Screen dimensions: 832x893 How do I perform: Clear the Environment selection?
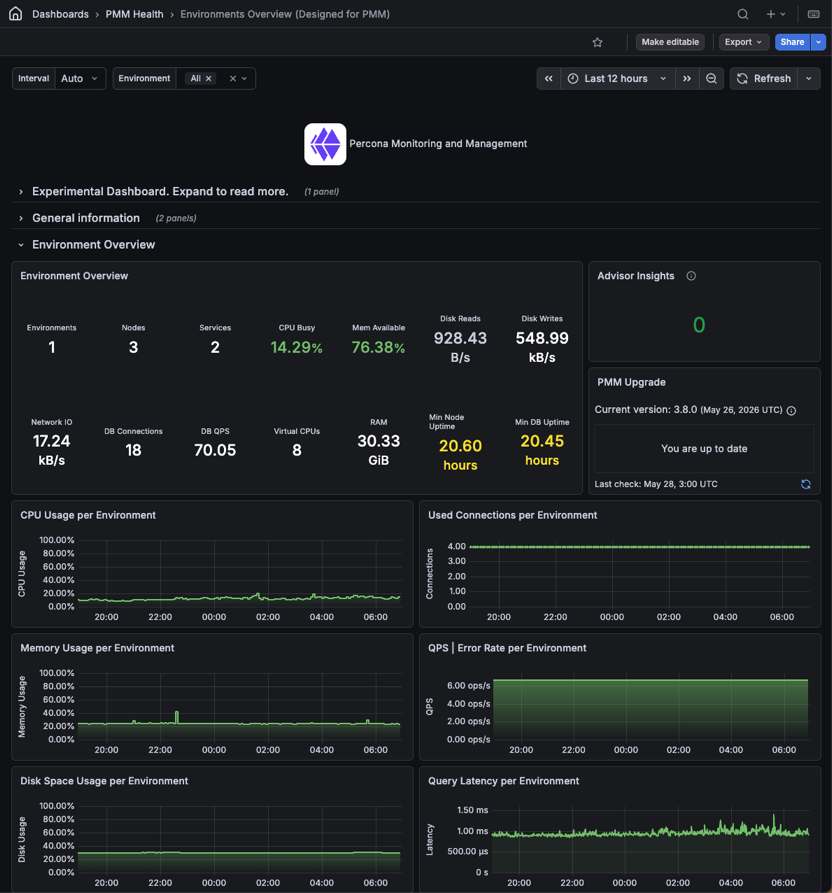(x=232, y=79)
